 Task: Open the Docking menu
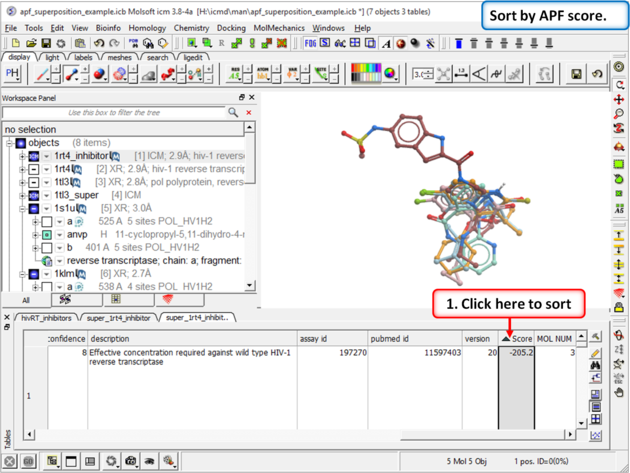230,29
